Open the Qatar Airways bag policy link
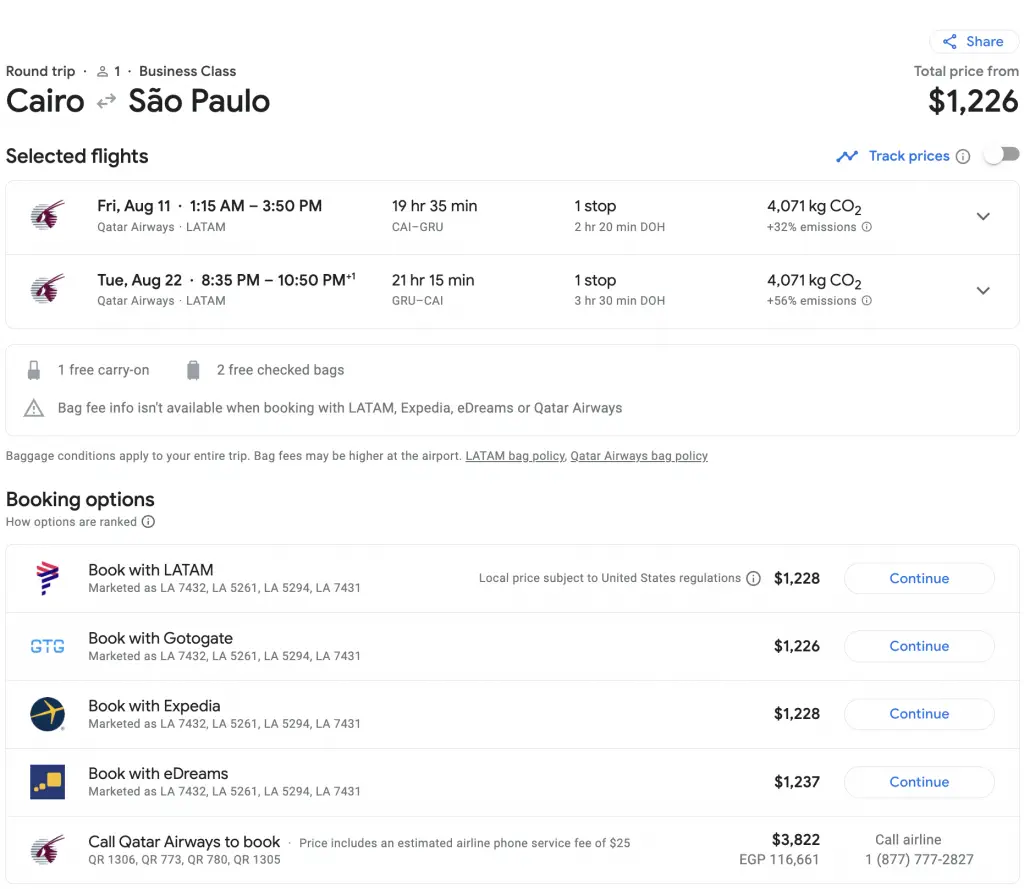Viewport: 1024px width, 889px height. [x=639, y=456]
